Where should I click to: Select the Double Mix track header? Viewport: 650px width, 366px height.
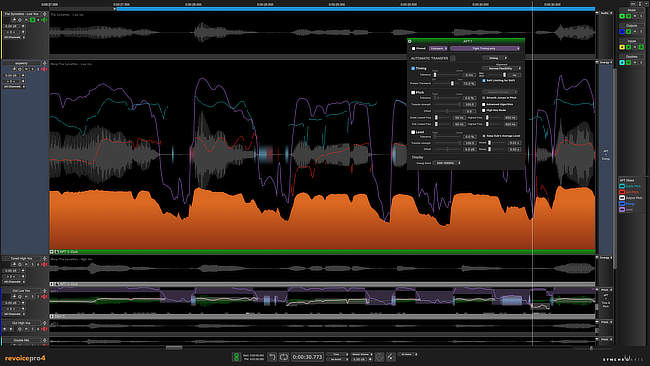24,340
